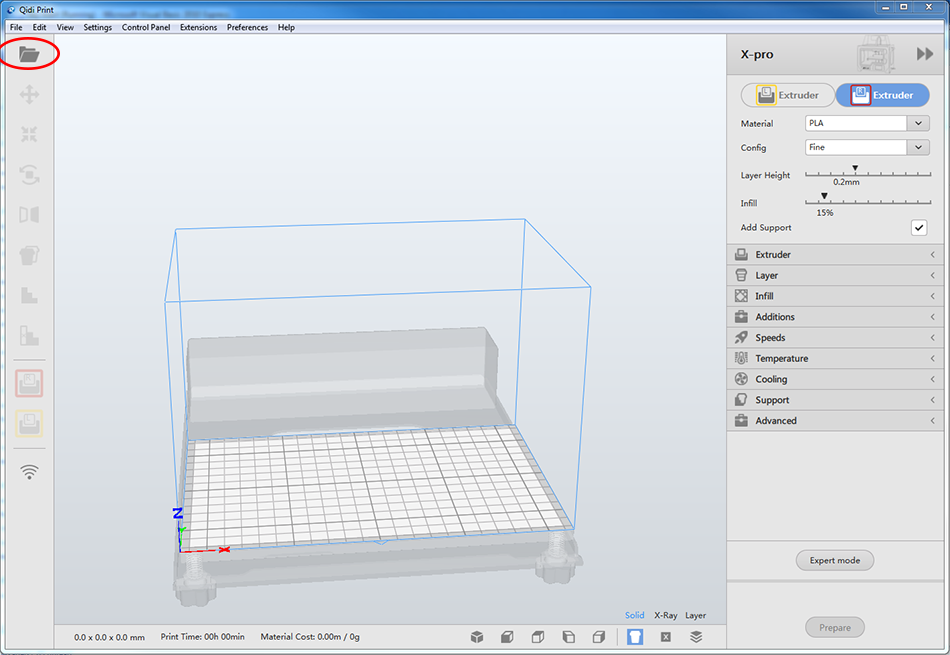Select the Move tool in the left toolbar
Viewport: 950px width, 655px height.
(29, 95)
